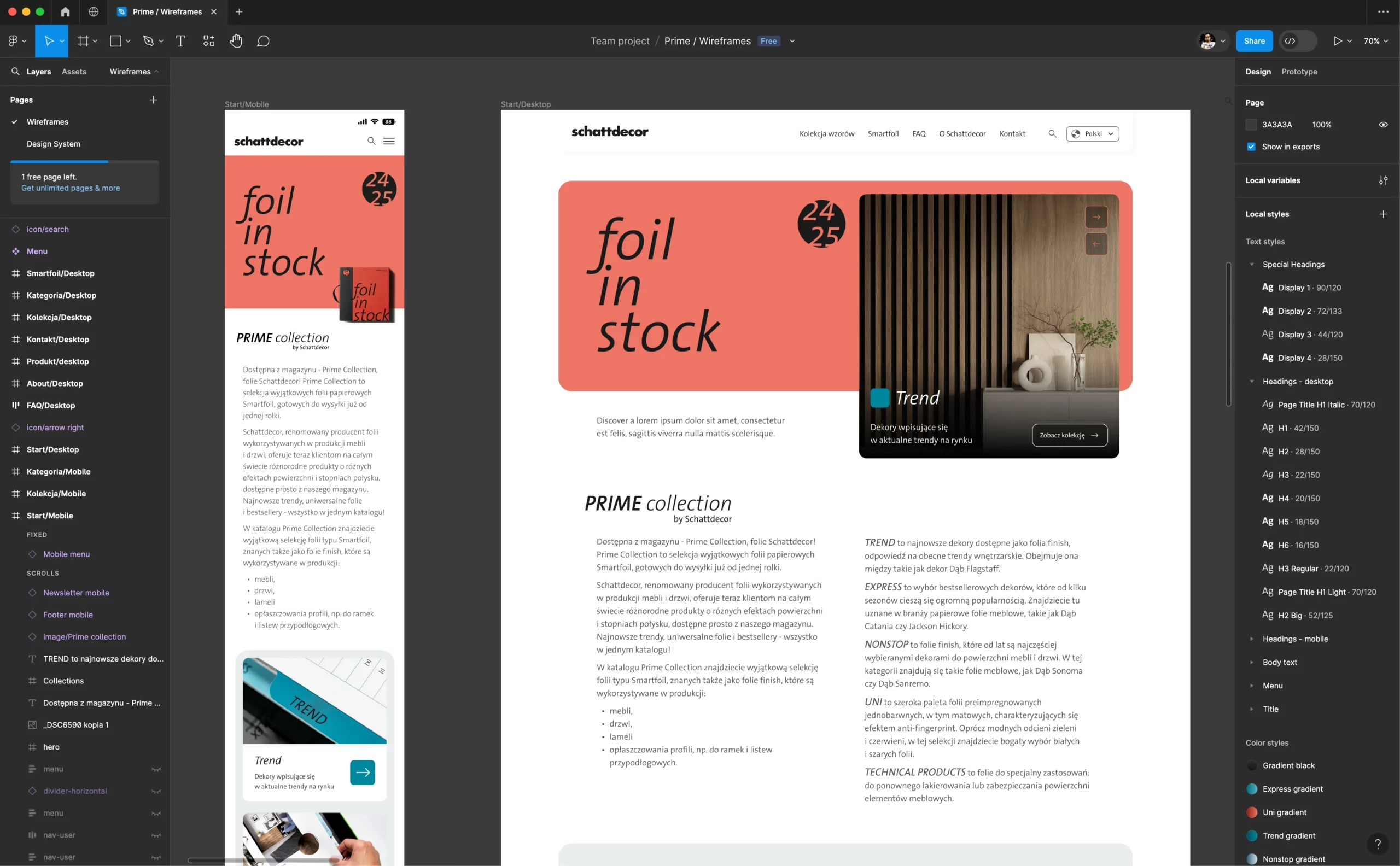Click the Comment tool icon
This screenshot has width=1400, height=866.
coord(263,40)
